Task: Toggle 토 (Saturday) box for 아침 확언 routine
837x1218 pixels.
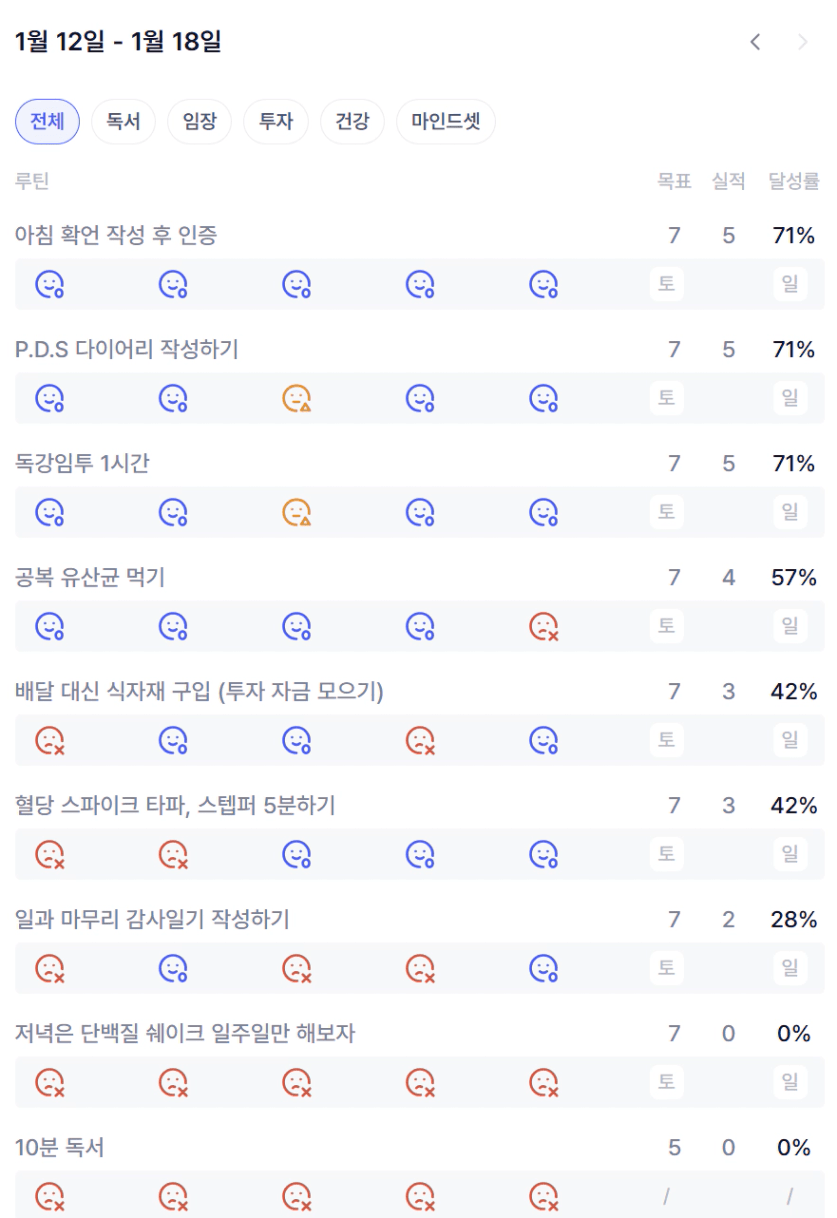Action: pos(666,284)
